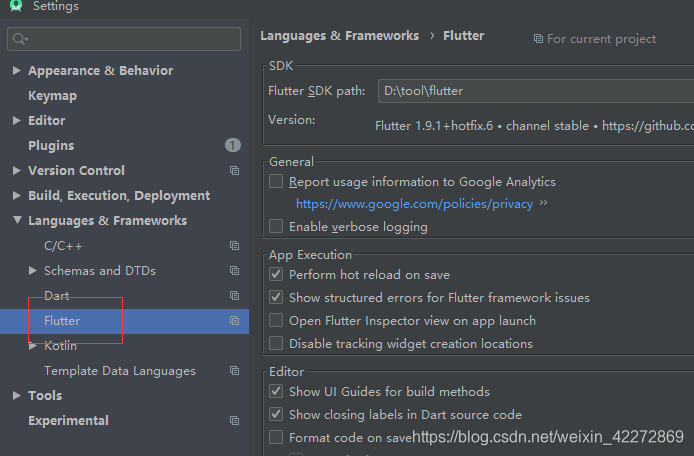Click project-level icon beside Flutter
The width and height of the screenshot is (694, 456).
235,321
